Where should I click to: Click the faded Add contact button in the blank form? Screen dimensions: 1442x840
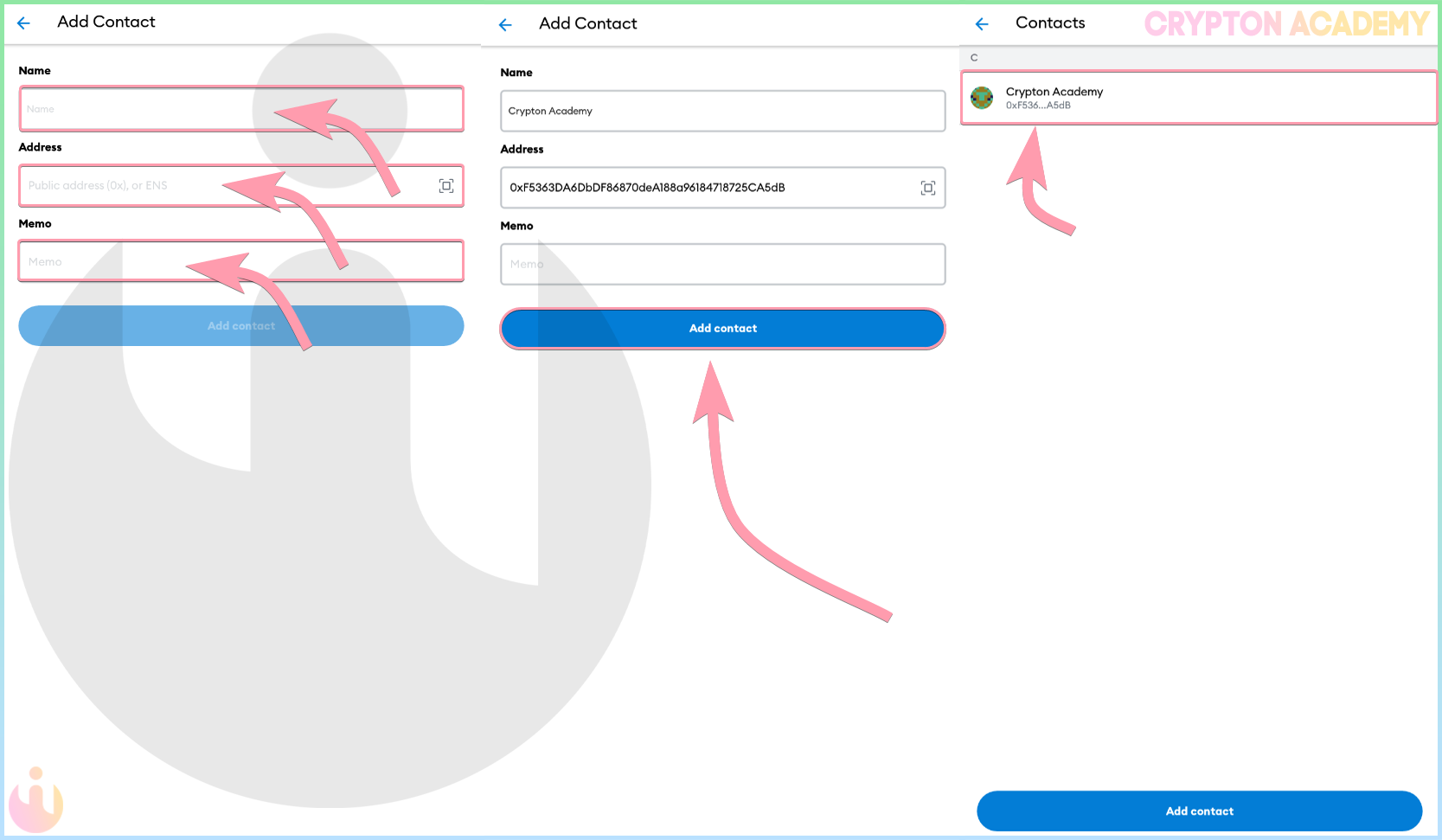241,326
